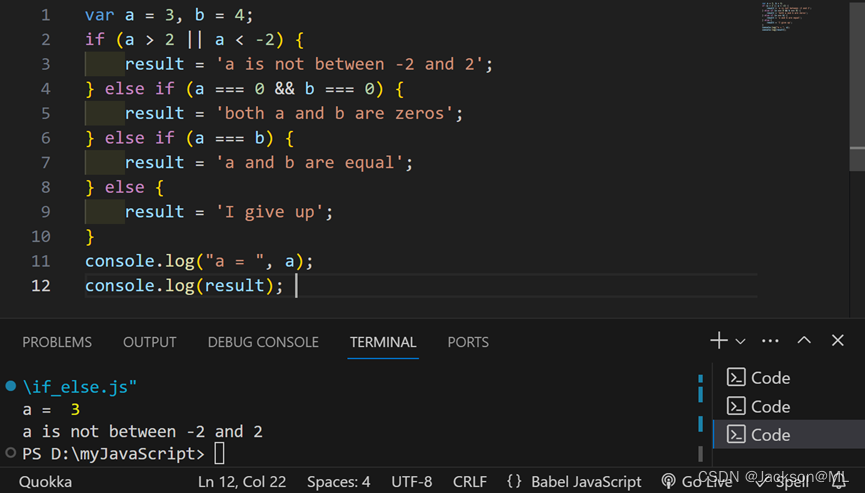Close the terminal panel with the X
The width and height of the screenshot is (865, 493).
[838, 341]
